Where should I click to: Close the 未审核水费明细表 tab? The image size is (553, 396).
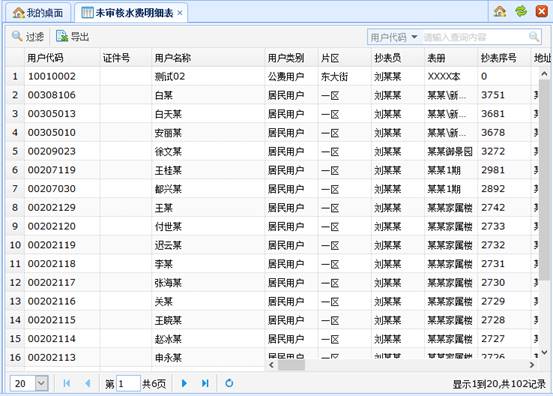180,13
